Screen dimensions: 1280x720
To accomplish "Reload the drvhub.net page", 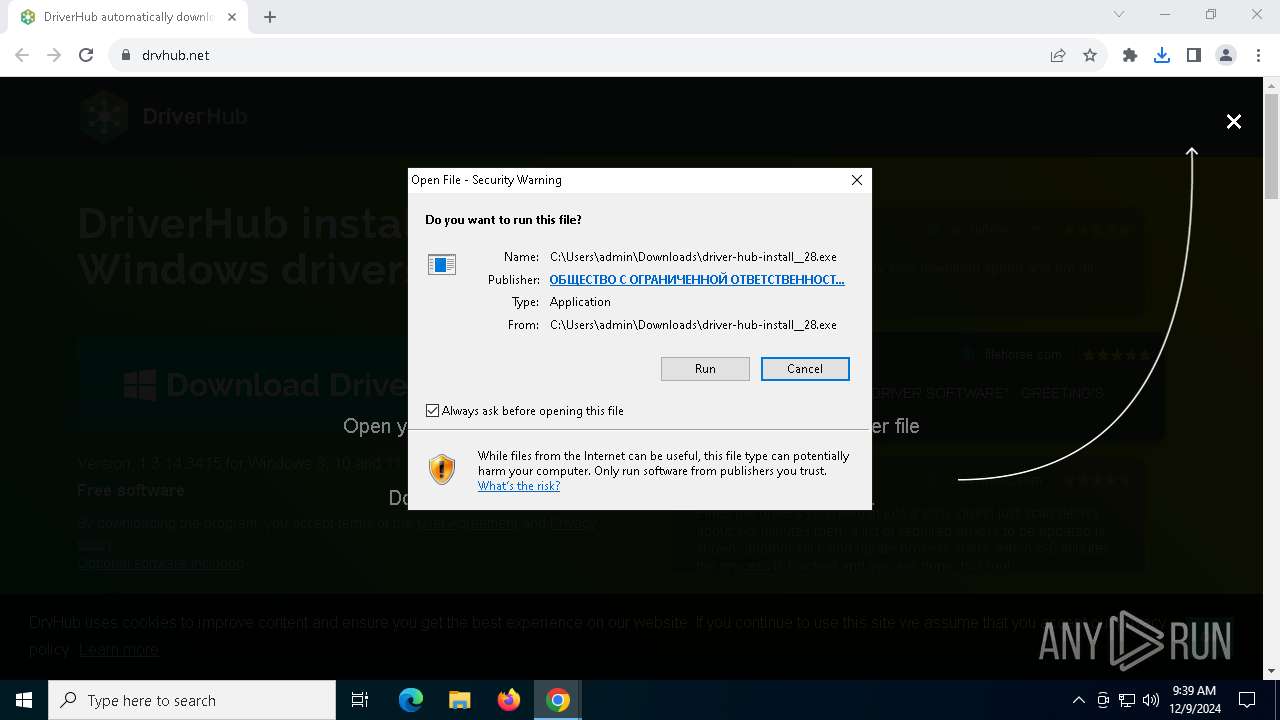I will click(x=86, y=55).
